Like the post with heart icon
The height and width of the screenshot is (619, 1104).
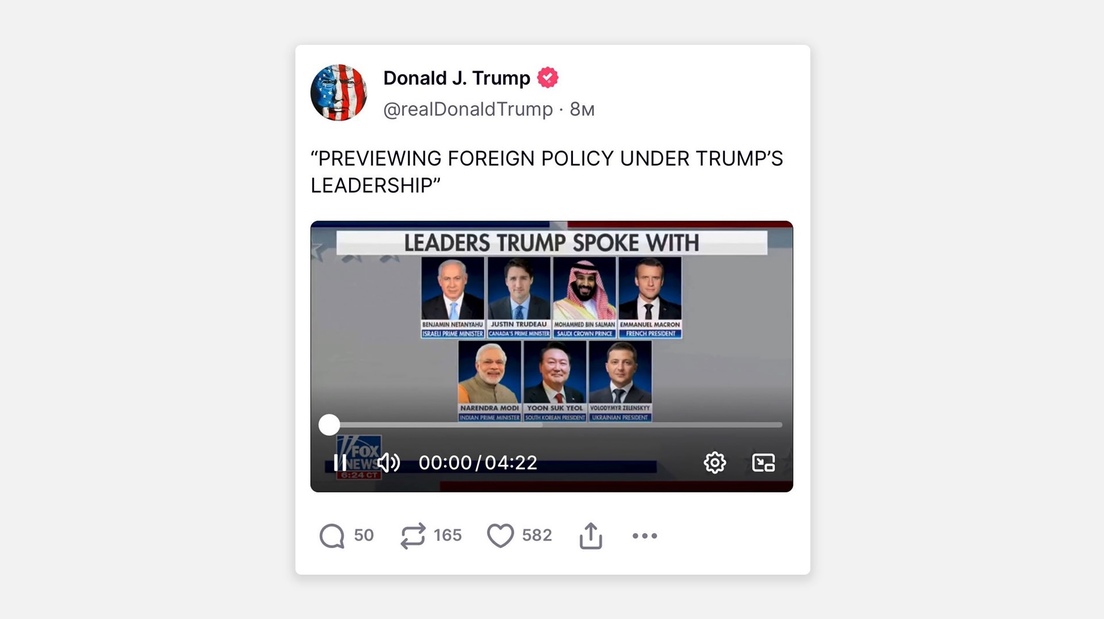500,536
